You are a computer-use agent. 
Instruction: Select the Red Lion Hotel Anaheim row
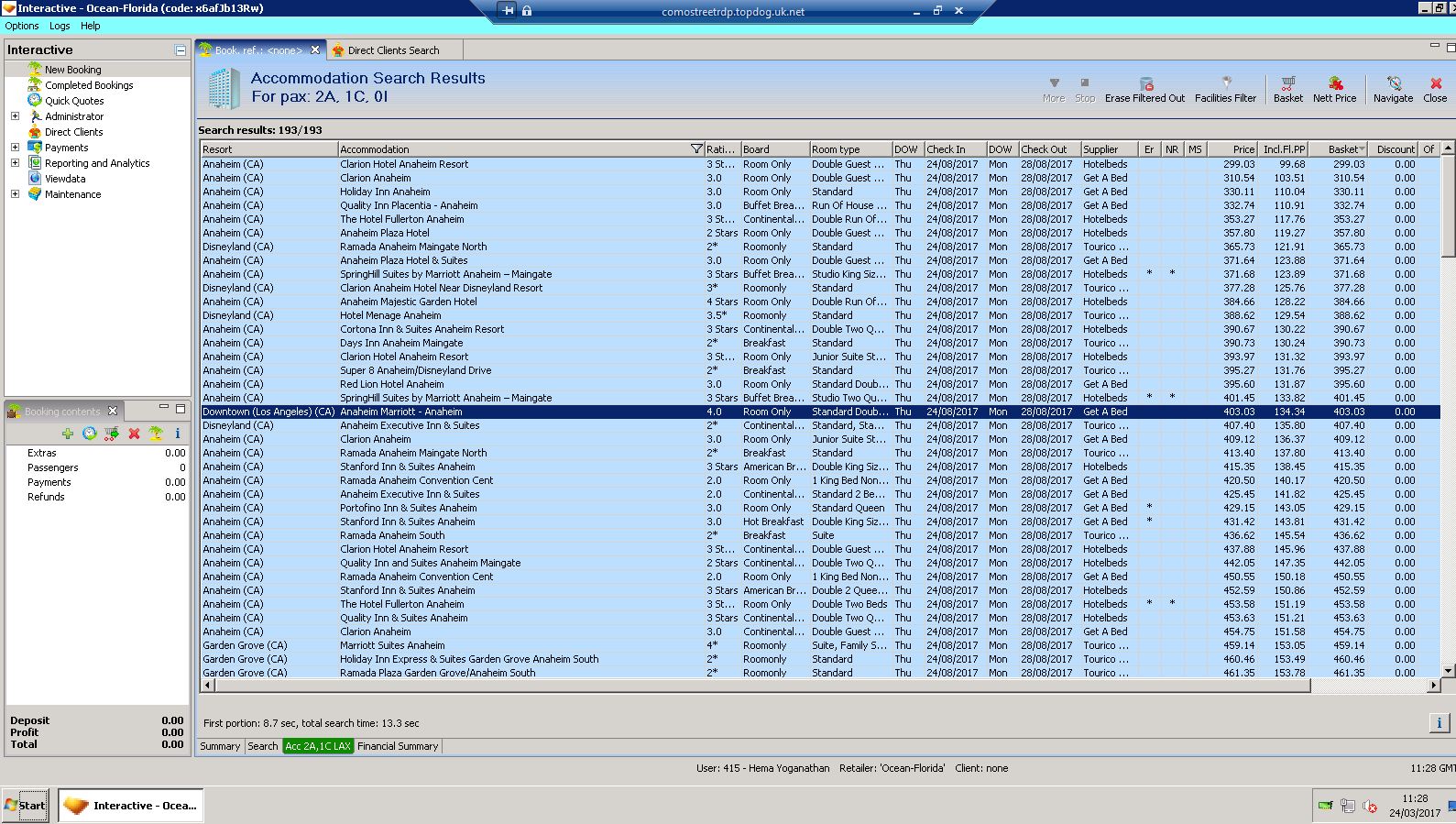[x=820, y=384]
